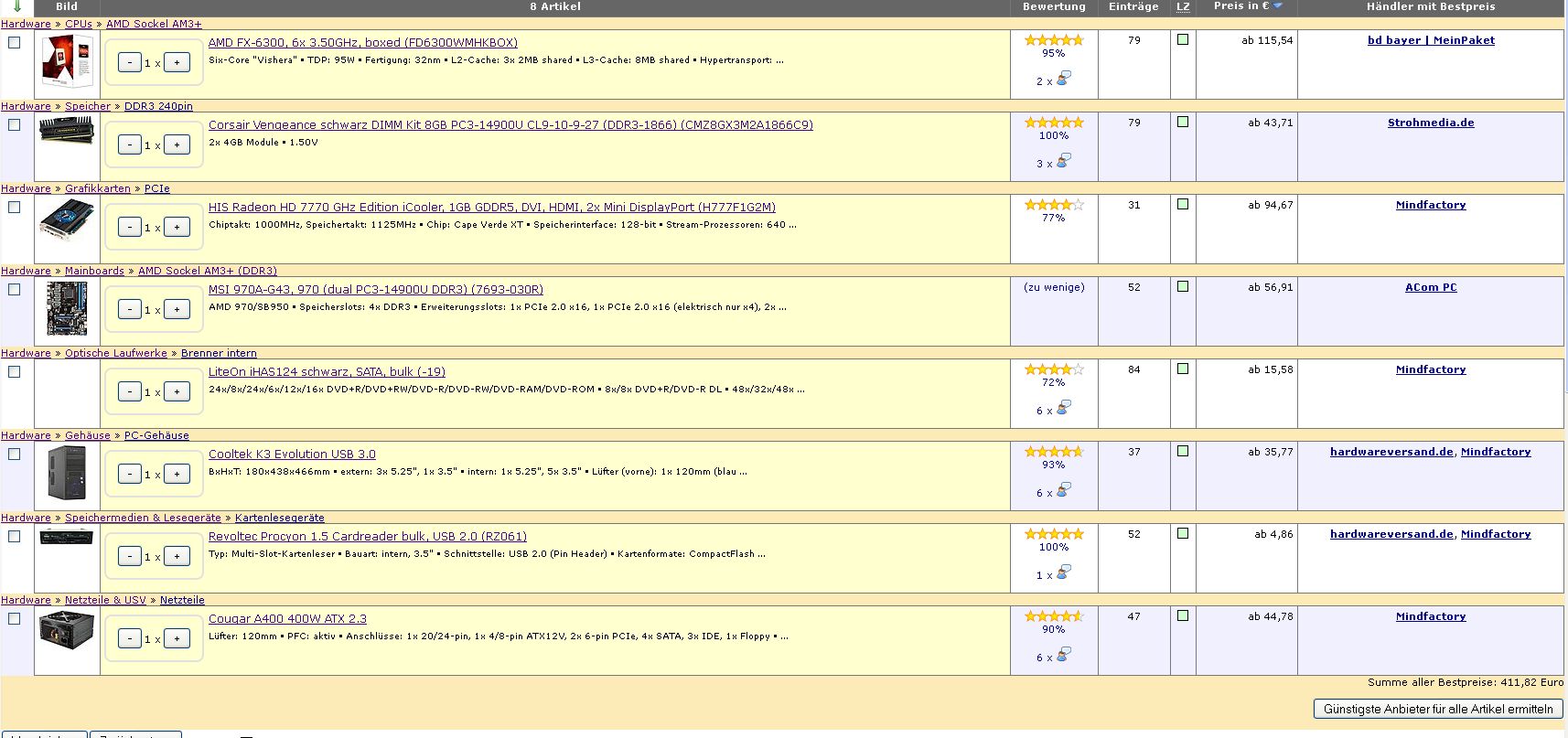Viewport: 1568px width, 738px height.
Task: Increase quantity of Cooltek K3 Evolution case
Action: [x=177, y=474]
